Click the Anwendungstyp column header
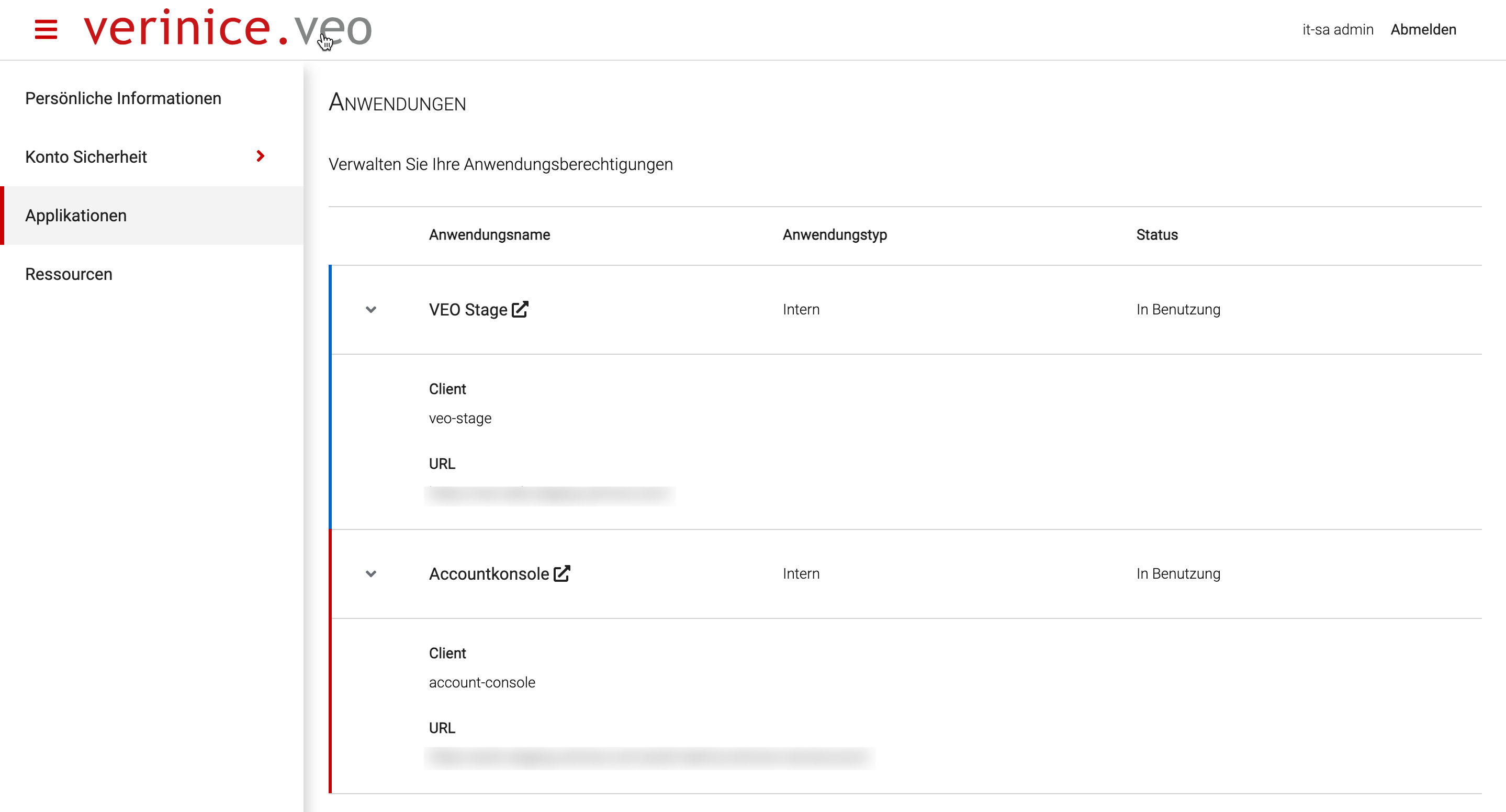The width and height of the screenshot is (1506, 812). pyautogui.click(x=834, y=234)
